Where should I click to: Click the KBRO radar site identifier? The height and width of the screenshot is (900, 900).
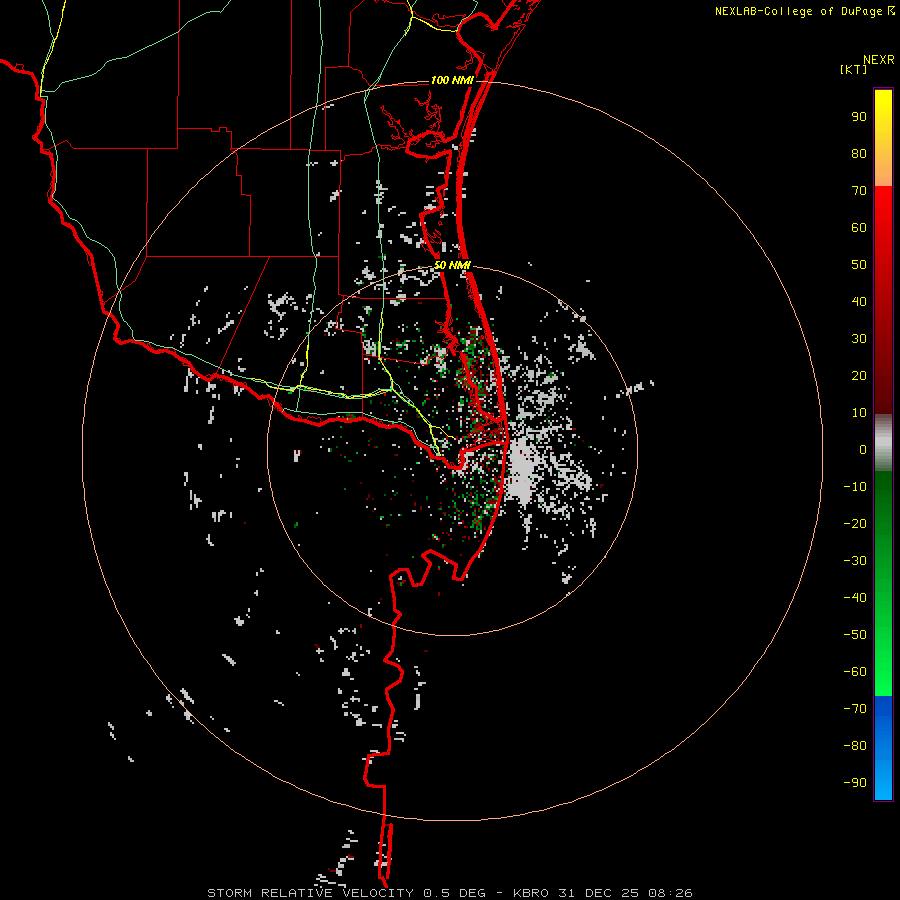point(531,893)
